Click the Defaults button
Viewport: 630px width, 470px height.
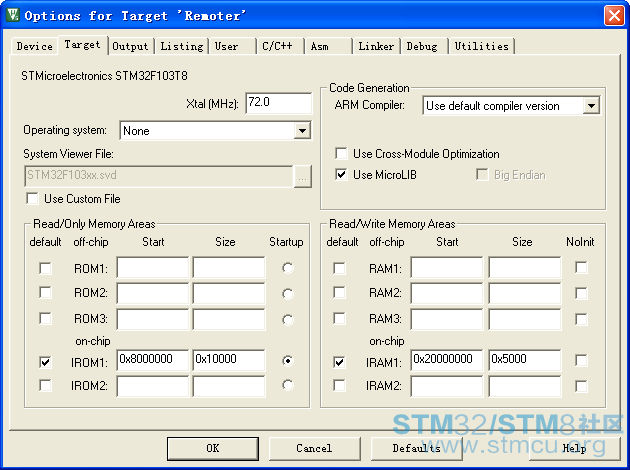tap(417, 448)
